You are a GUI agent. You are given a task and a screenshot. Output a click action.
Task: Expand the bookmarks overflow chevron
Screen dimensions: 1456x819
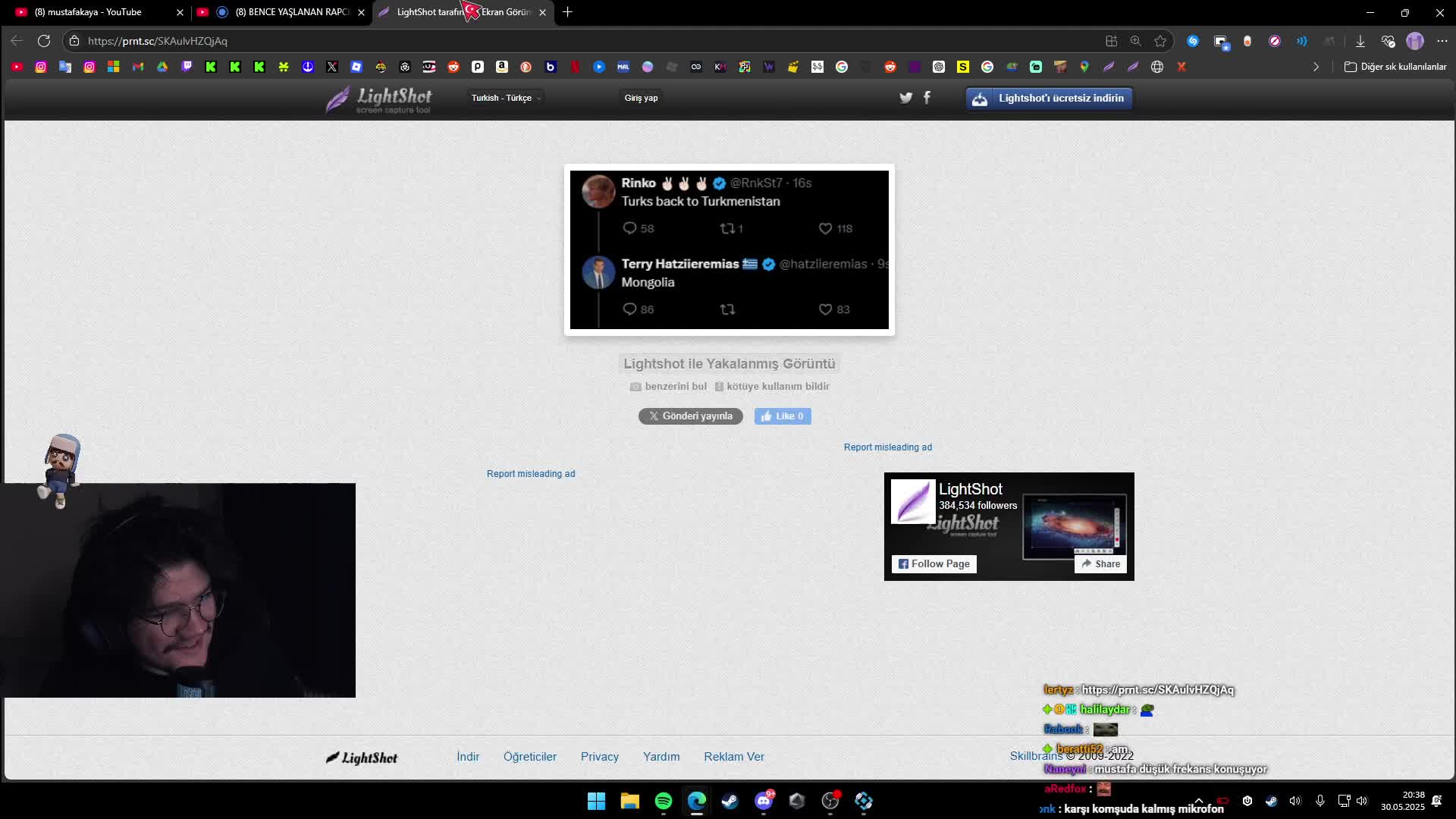point(1316,67)
